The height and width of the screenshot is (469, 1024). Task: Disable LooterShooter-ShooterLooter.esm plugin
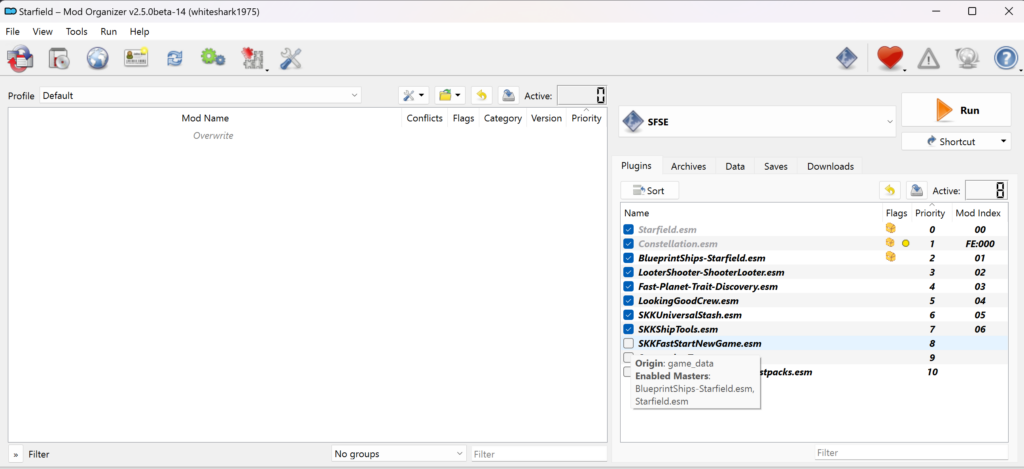(628, 272)
